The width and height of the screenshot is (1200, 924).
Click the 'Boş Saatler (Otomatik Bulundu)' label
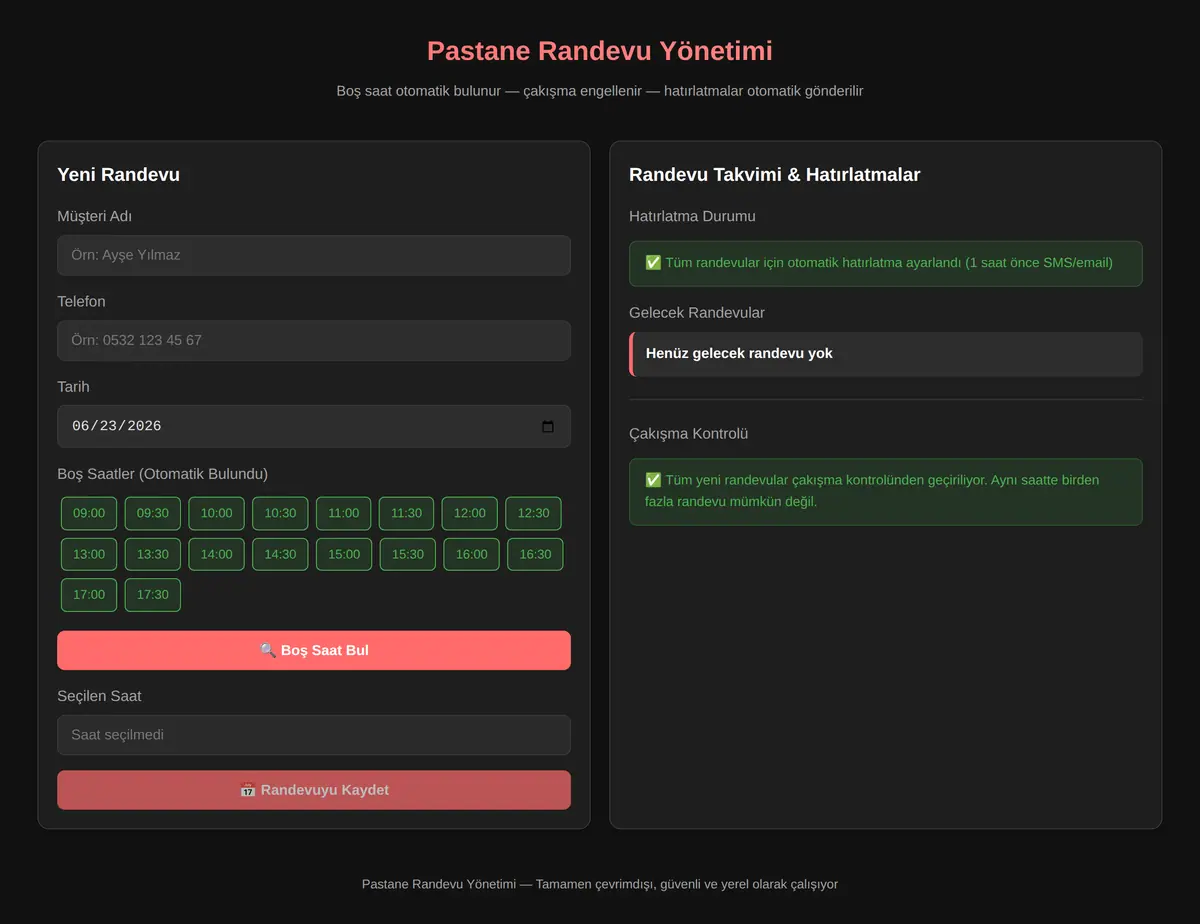tap(163, 474)
